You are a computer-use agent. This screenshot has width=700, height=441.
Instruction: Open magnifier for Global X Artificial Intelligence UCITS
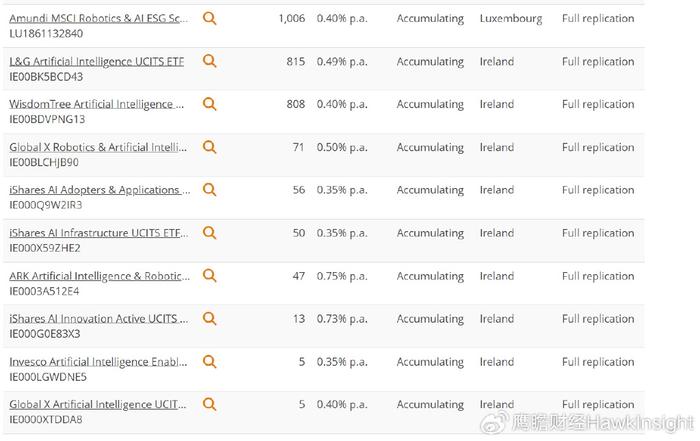(209, 404)
